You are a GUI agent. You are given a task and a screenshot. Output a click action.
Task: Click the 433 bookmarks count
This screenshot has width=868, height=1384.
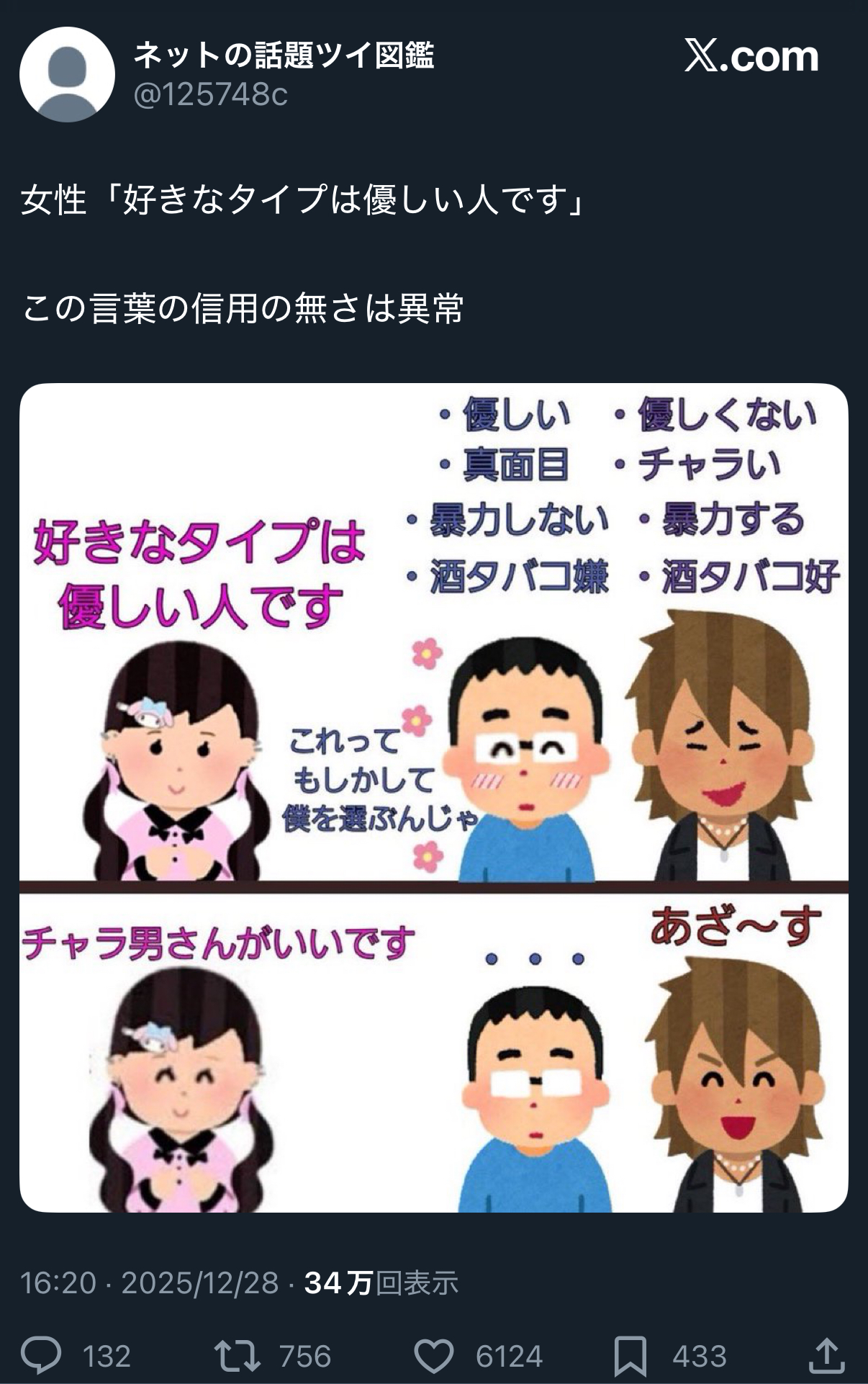coord(700,1357)
